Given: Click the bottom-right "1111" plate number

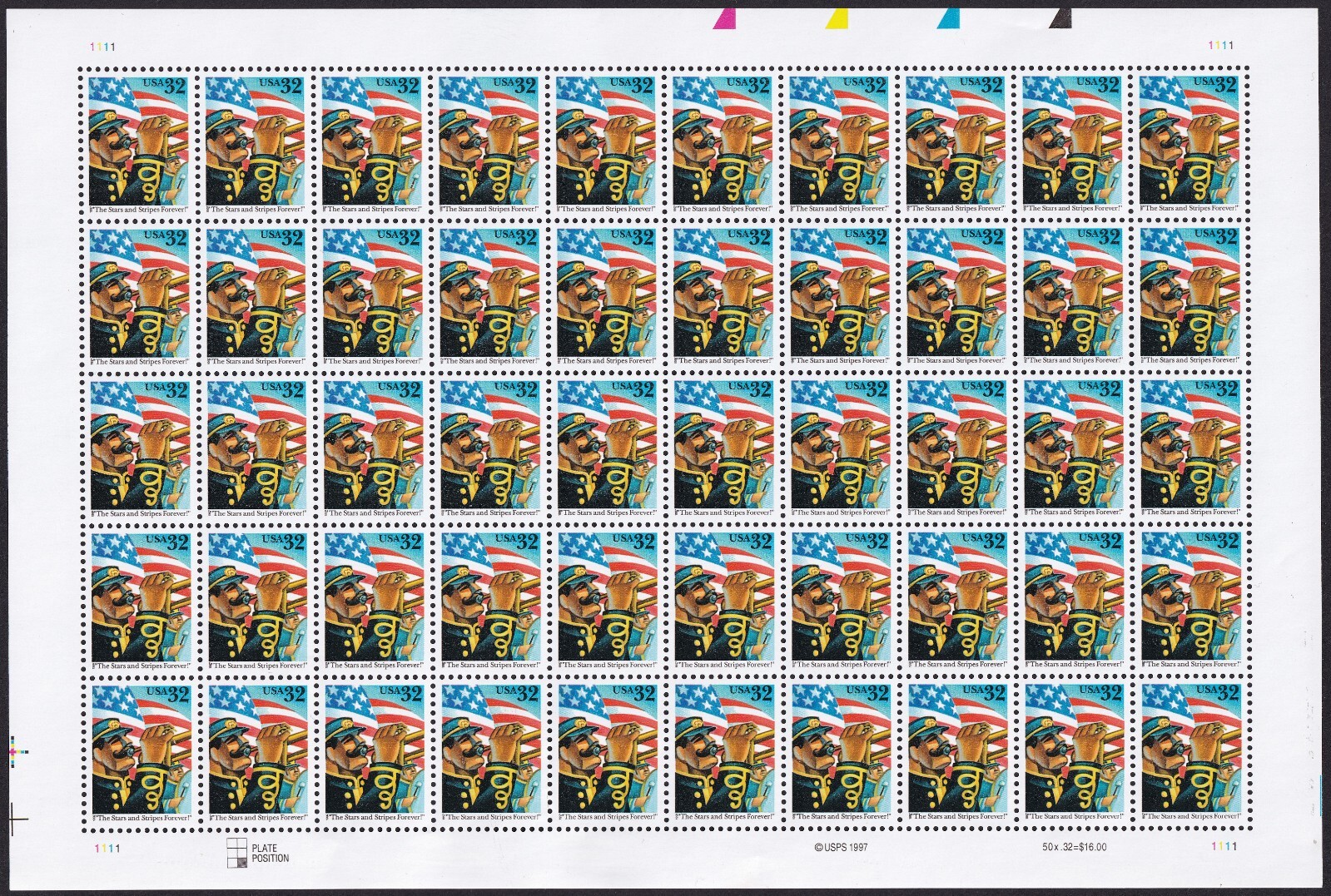Looking at the screenshot, I should click(x=1224, y=847).
